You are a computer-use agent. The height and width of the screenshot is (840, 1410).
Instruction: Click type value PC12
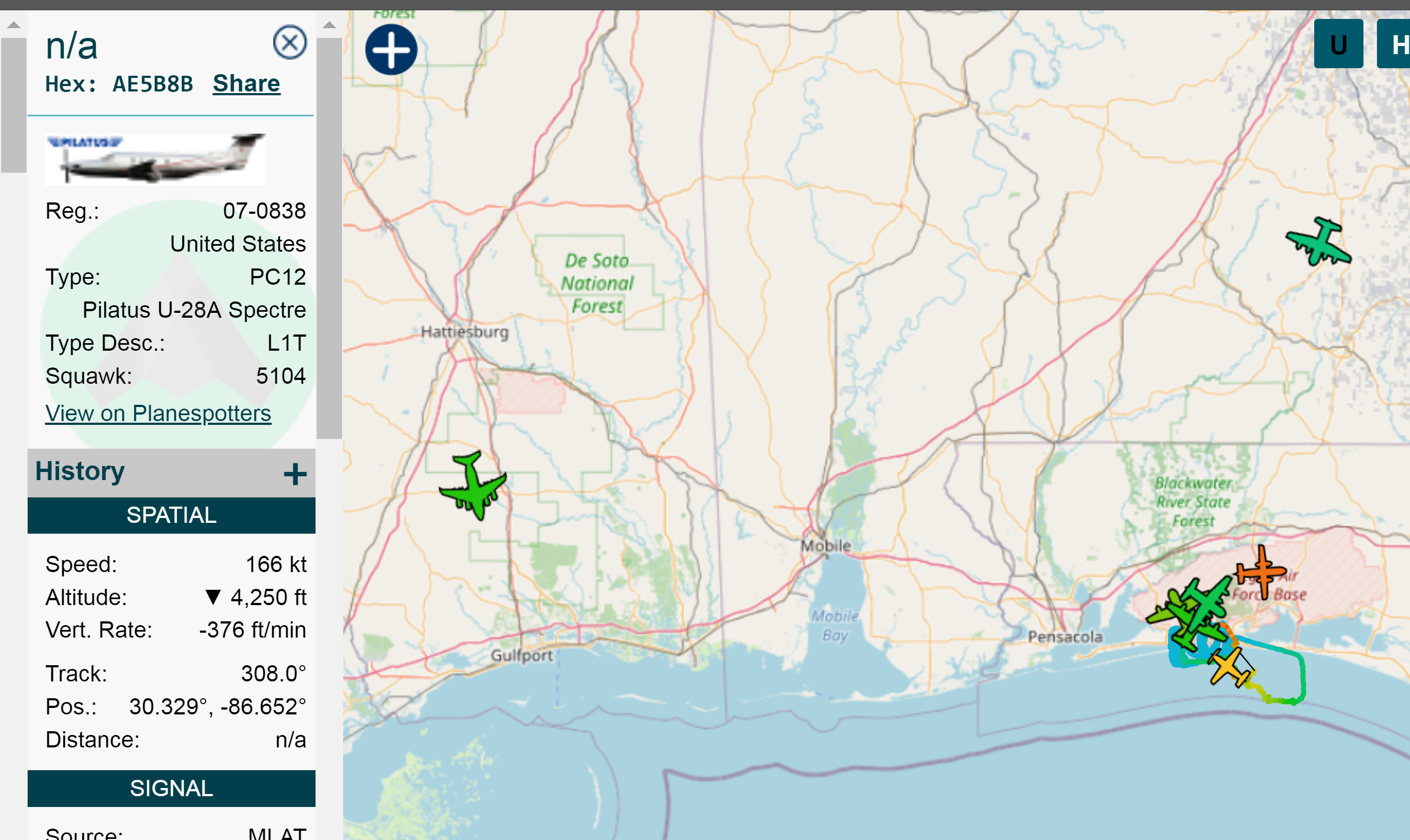(x=278, y=277)
